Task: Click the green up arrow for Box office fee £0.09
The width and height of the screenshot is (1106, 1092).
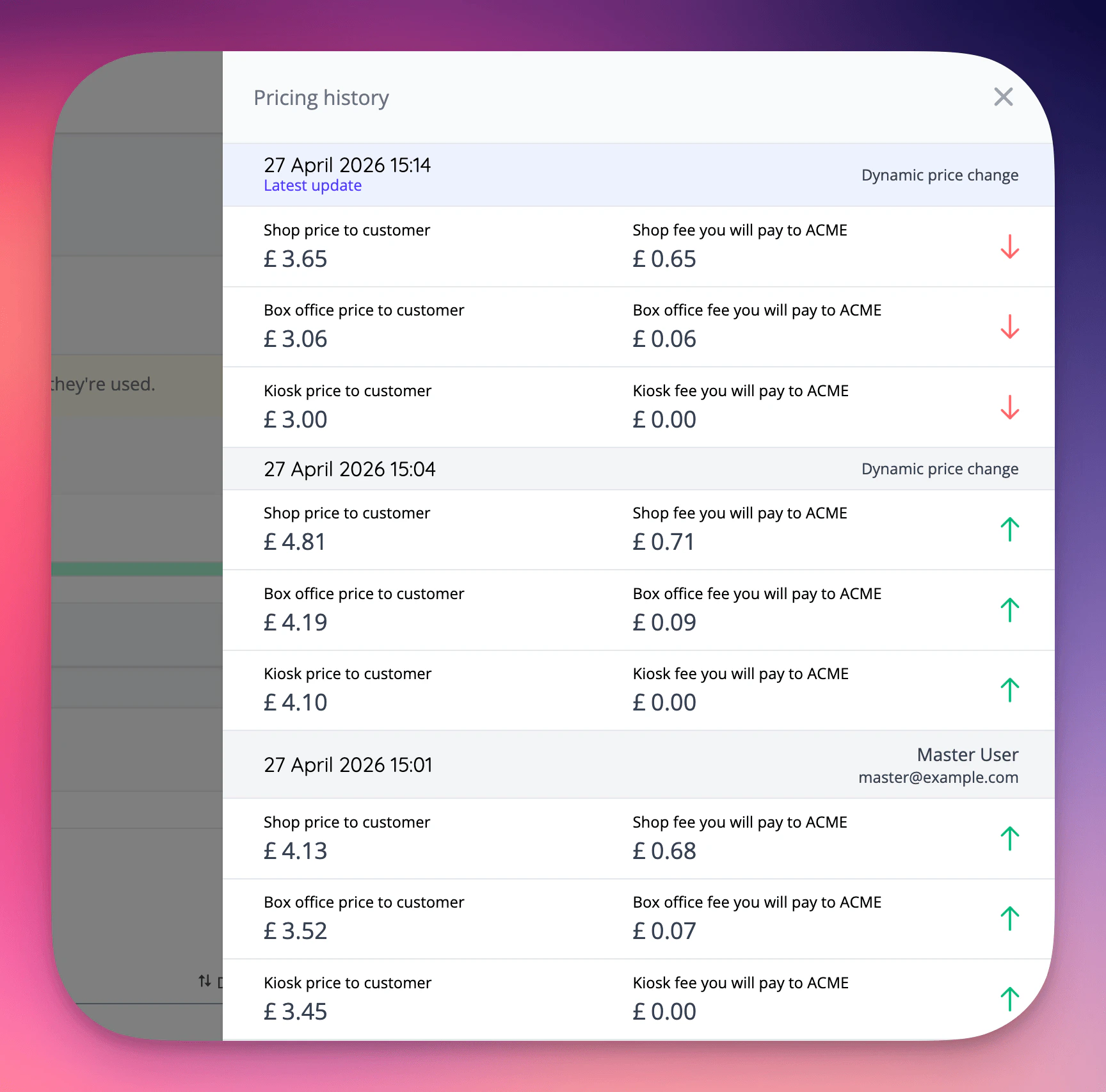Action: click(x=1009, y=610)
